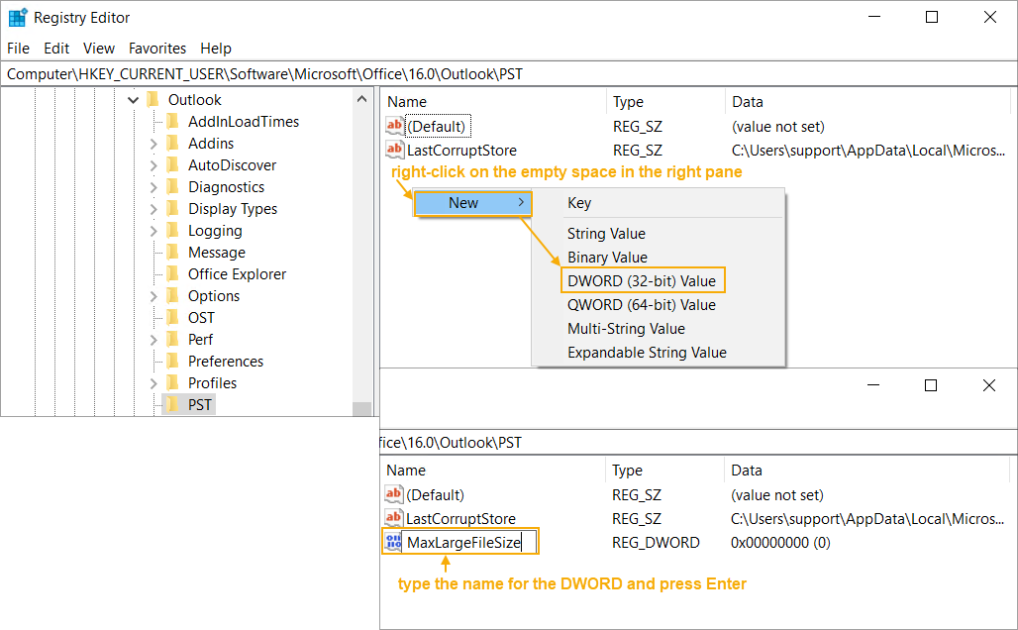Open the Favorites menu

(x=157, y=48)
